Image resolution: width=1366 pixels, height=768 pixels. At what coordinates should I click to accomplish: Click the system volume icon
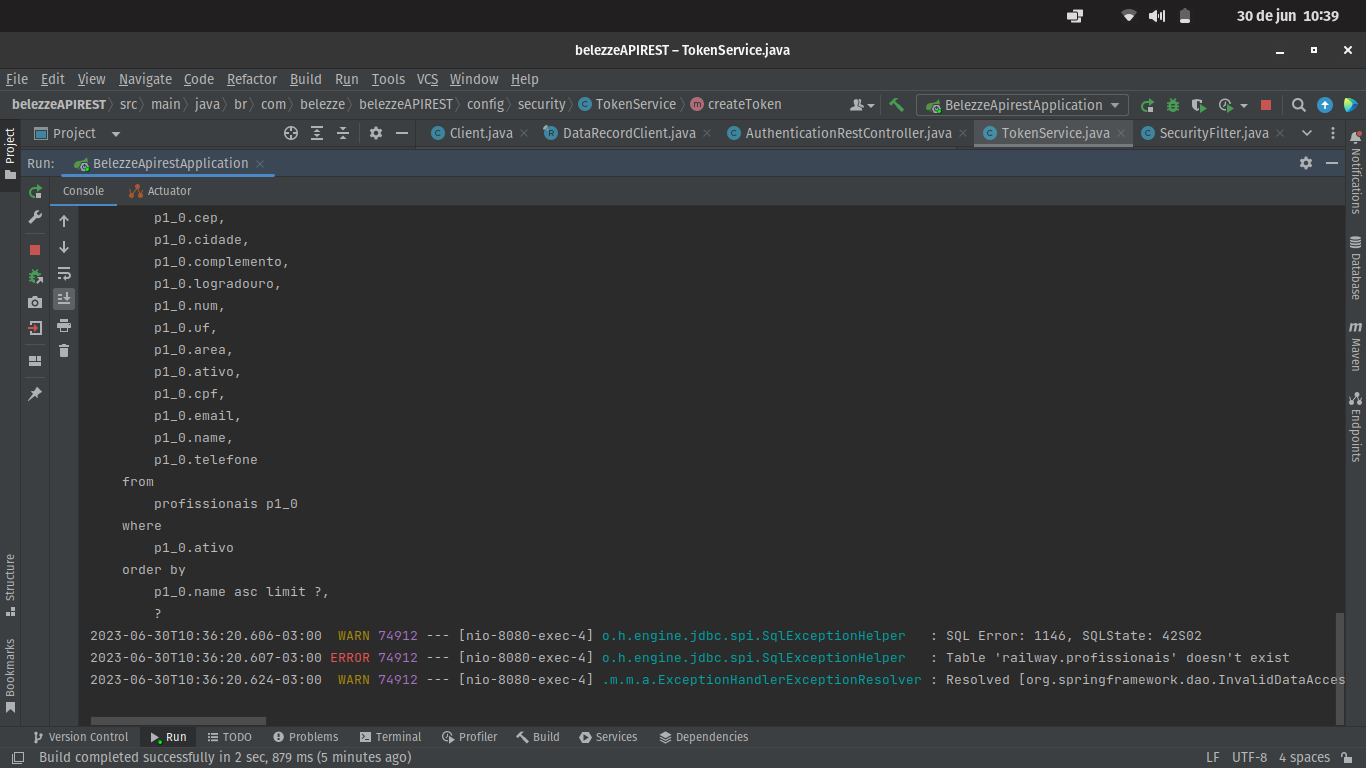[1157, 16]
